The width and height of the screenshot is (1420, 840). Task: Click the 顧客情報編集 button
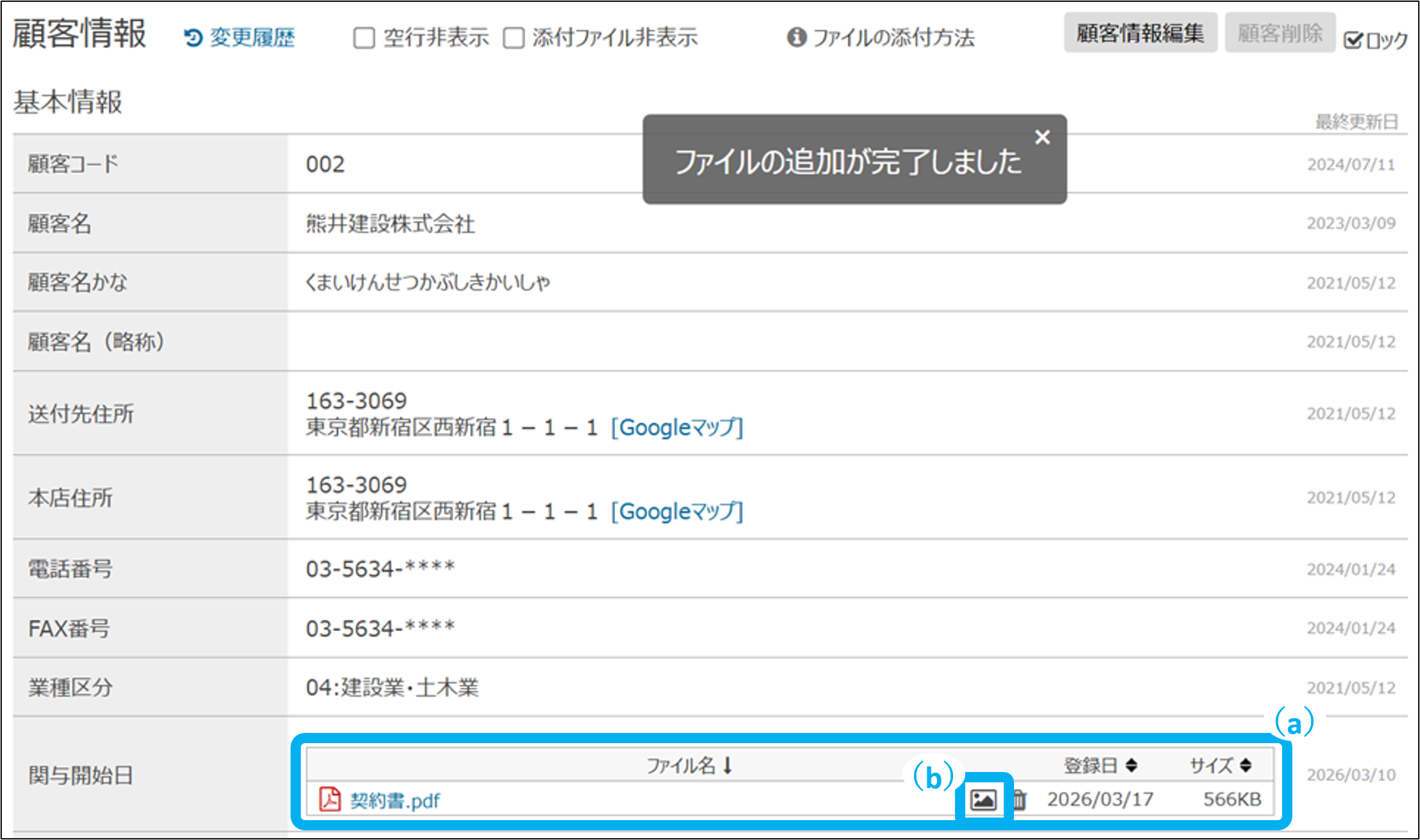[x=1140, y=33]
